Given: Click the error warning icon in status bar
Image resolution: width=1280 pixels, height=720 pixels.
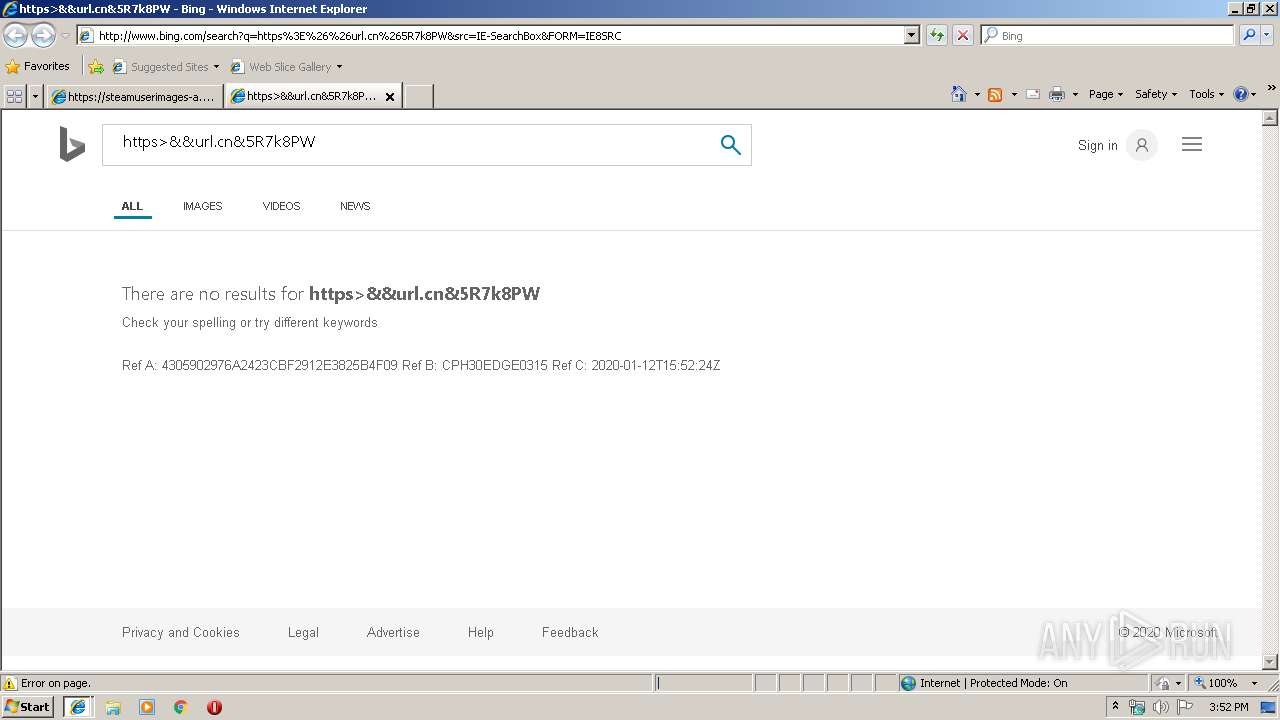Looking at the screenshot, I should tap(10, 684).
